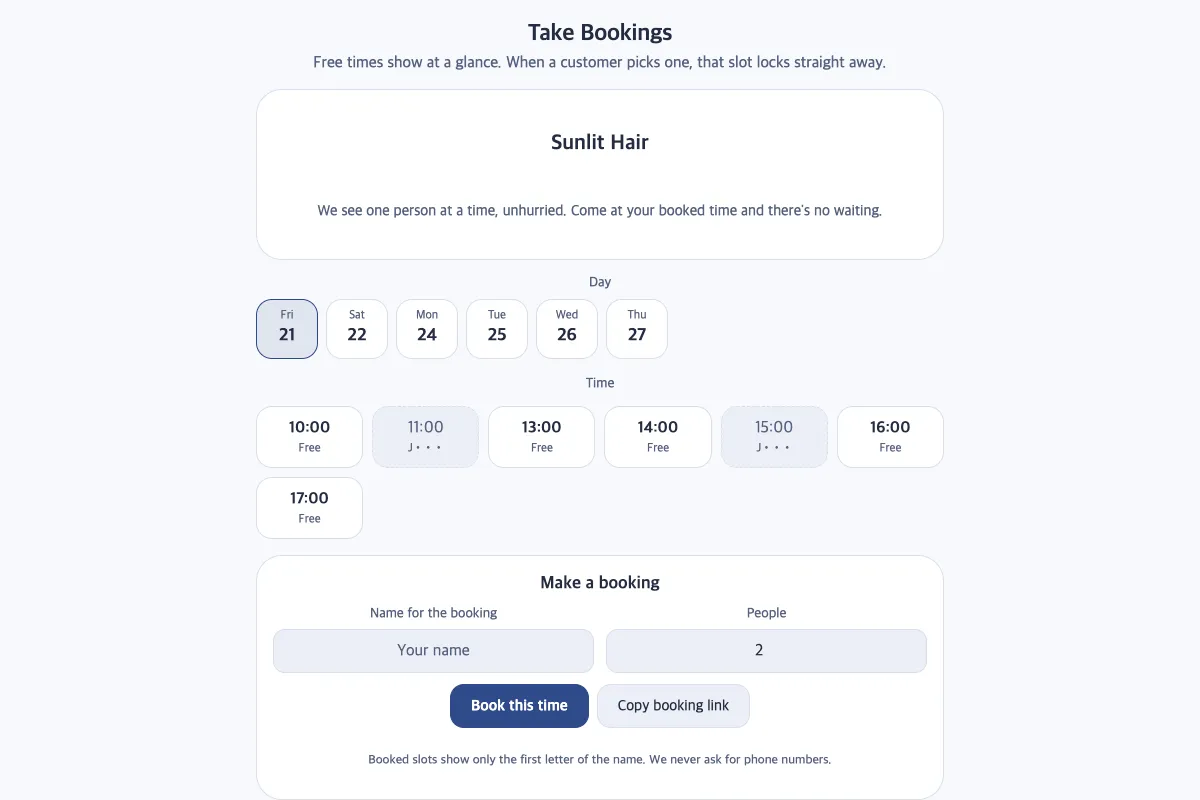Click the booked 11:00 slot
This screenshot has height=800, width=1200.
pos(426,437)
